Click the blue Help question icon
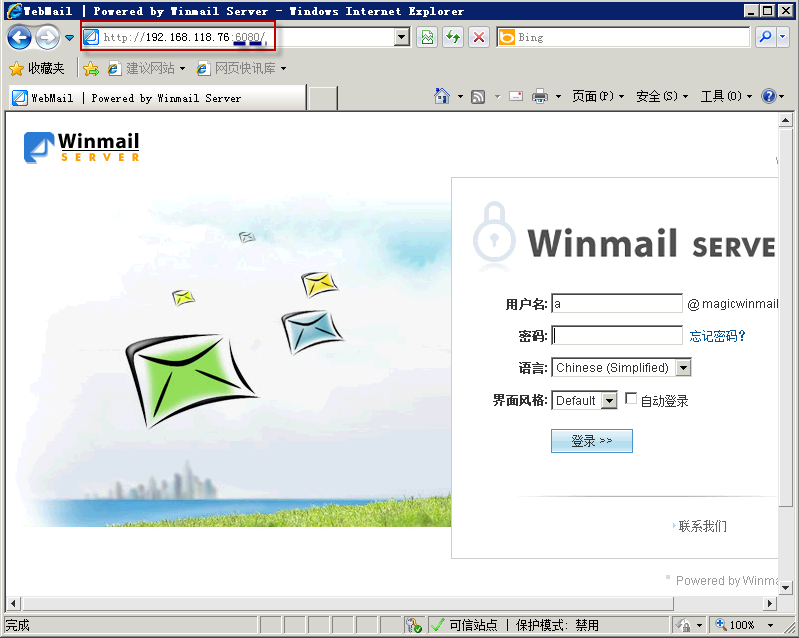The width and height of the screenshot is (799, 638). click(768, 96)
